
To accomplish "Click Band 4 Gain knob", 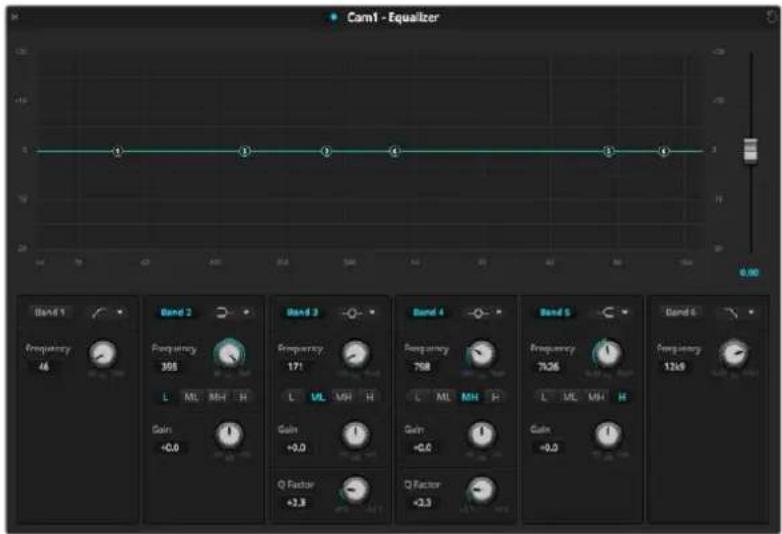I will (x=482, y=435).
